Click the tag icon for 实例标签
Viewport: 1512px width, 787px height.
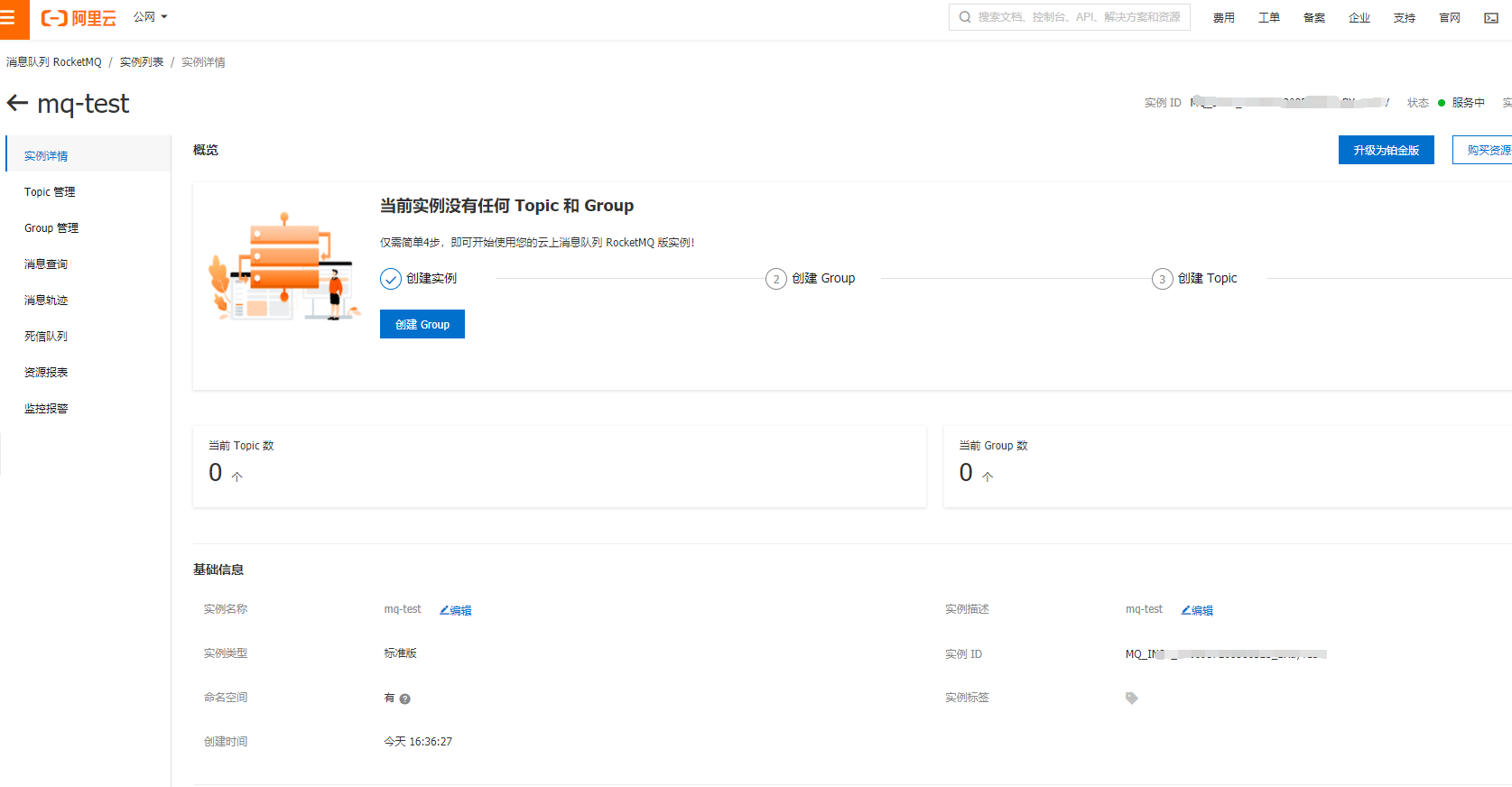tap(1132, 698)
